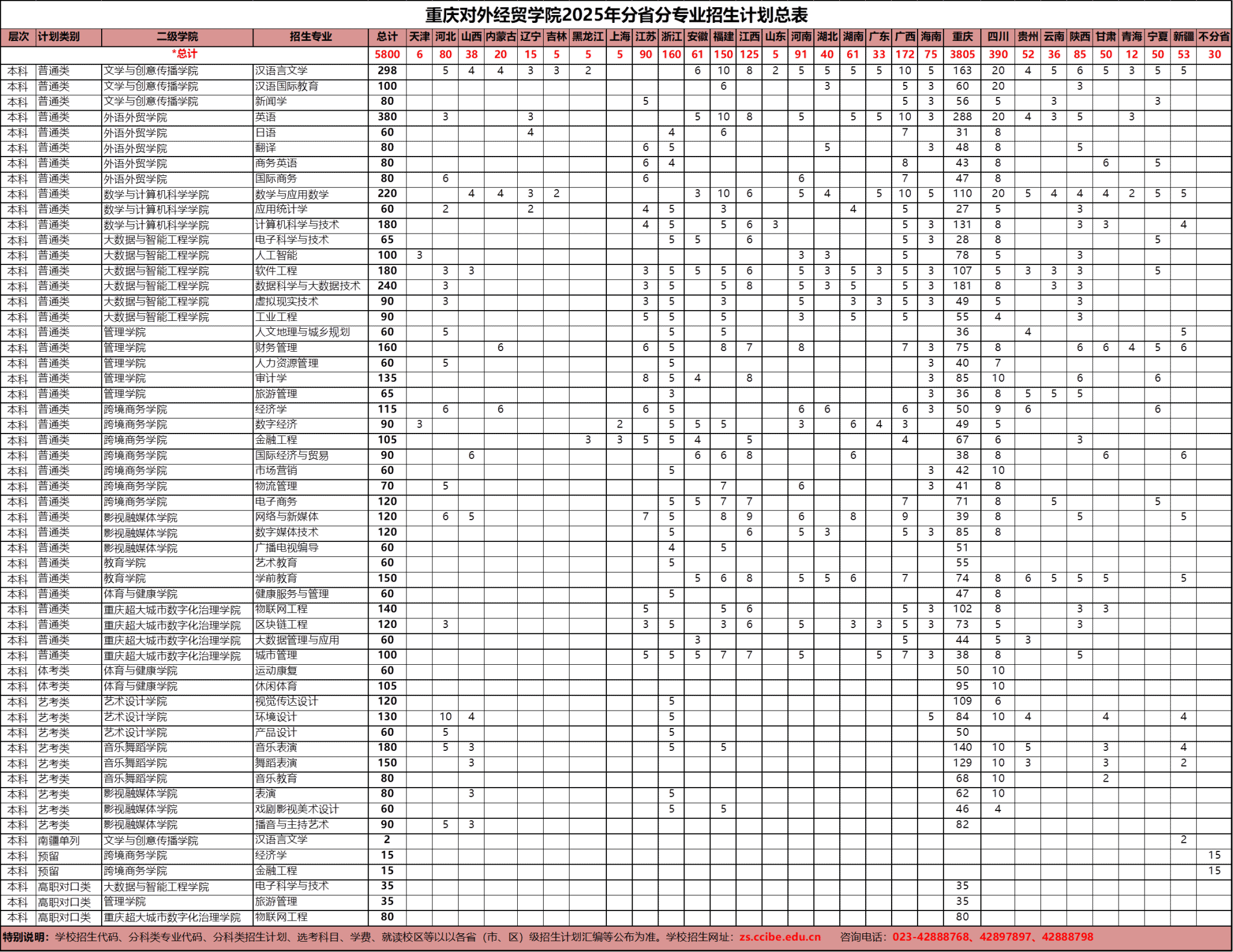The height and width of the screenshot is (952, 1233).
Task: Click phone number 023-42888768
Action: click(931, 937)
